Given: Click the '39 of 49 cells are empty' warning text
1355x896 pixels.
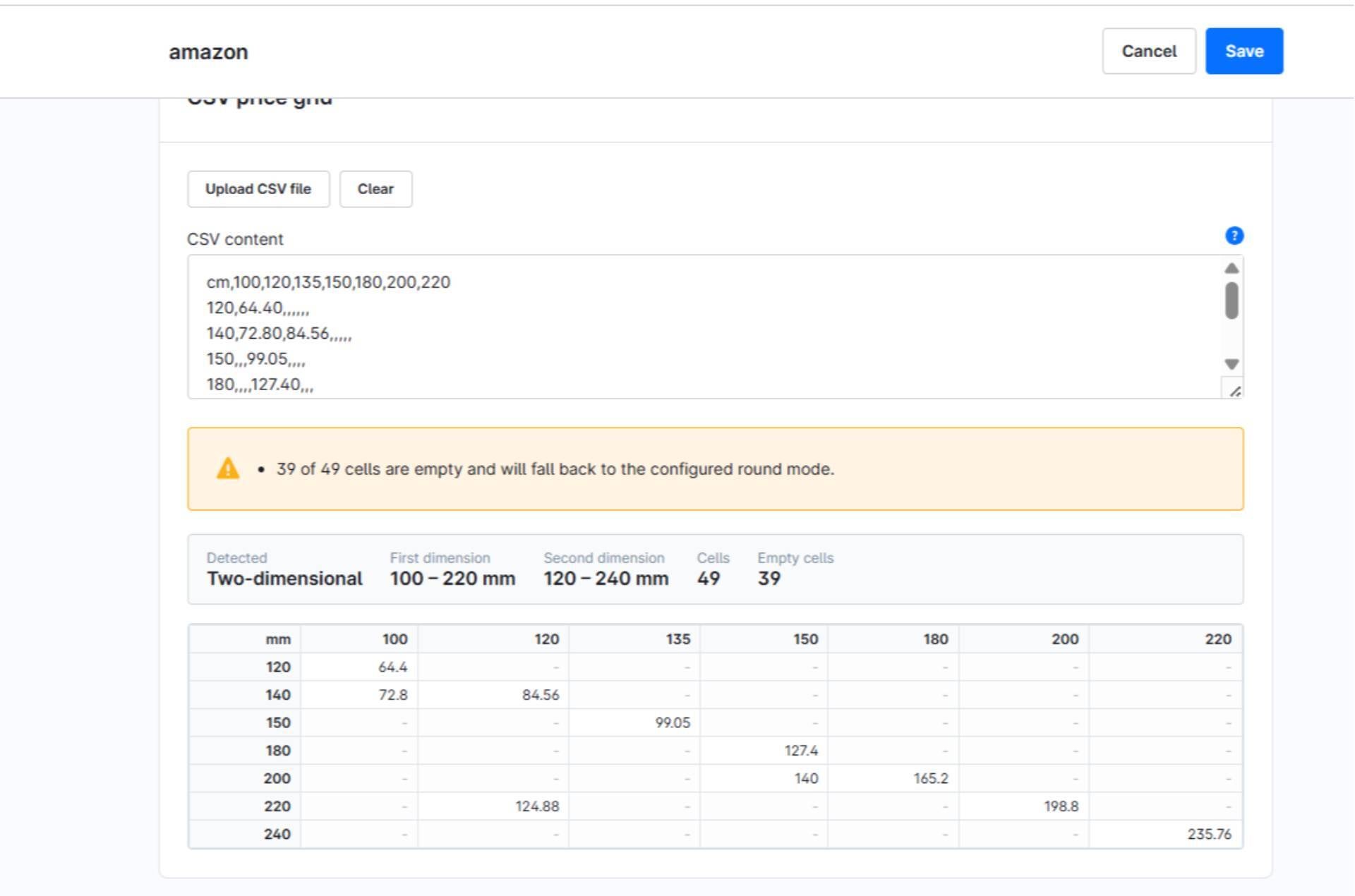Looking at the screenshot, I should [555, 469].
